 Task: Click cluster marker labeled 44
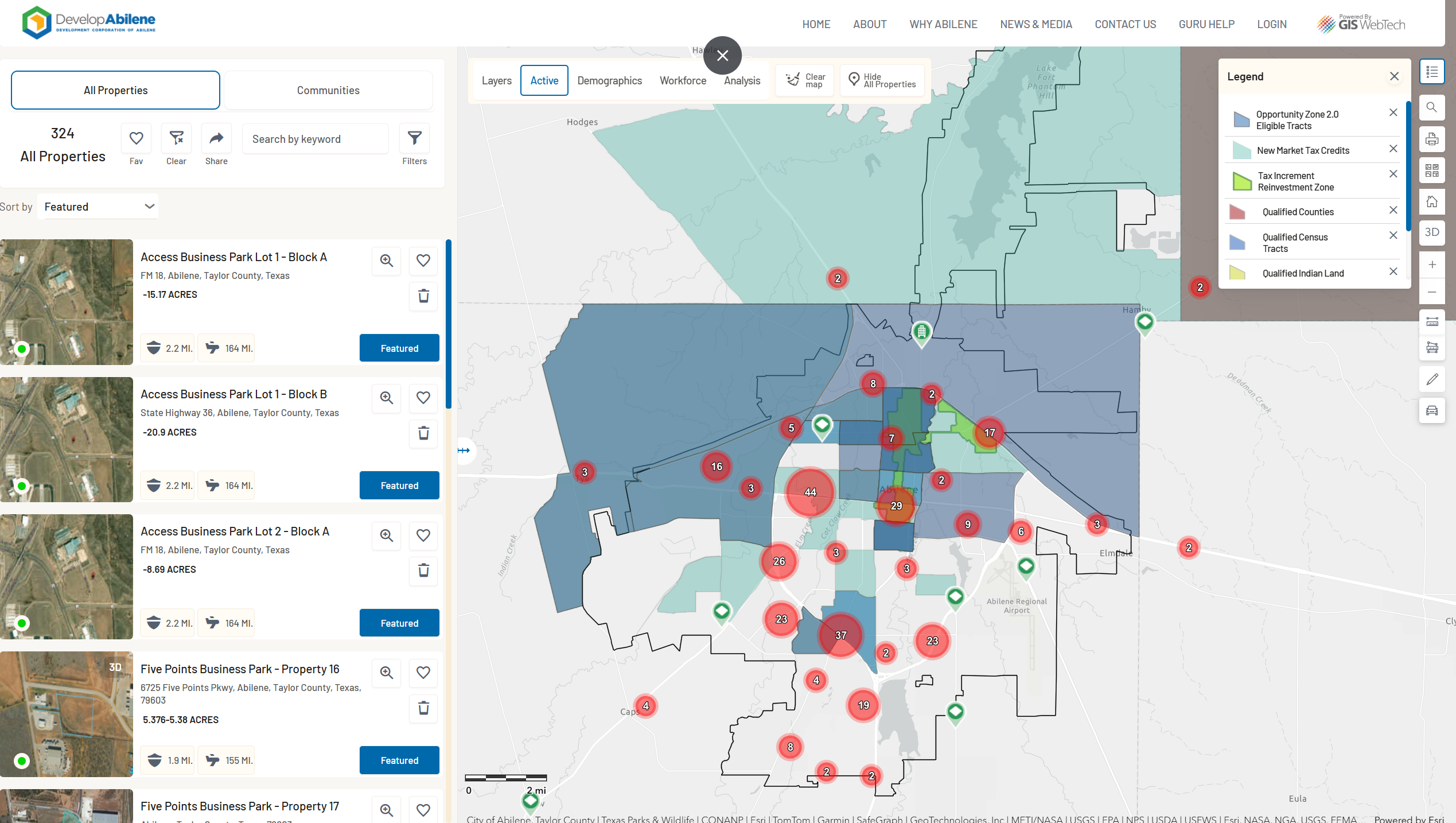pyautogui.click(x=810, y=492)
